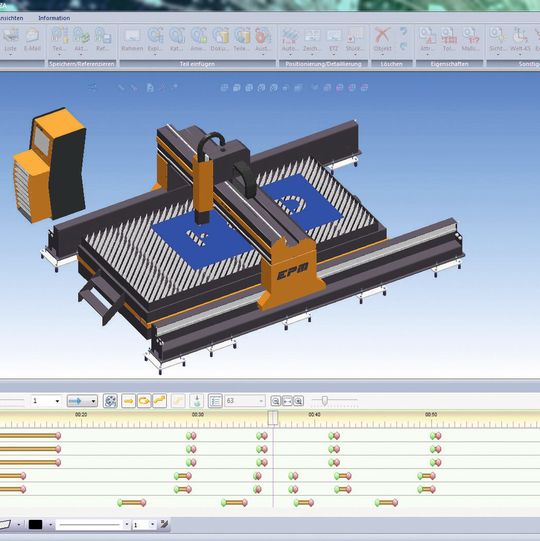Image resolution: width=540 pixels, height=541 pixels.
Task: Click the Sicht... visibility icon
Action: click(498, 36)
